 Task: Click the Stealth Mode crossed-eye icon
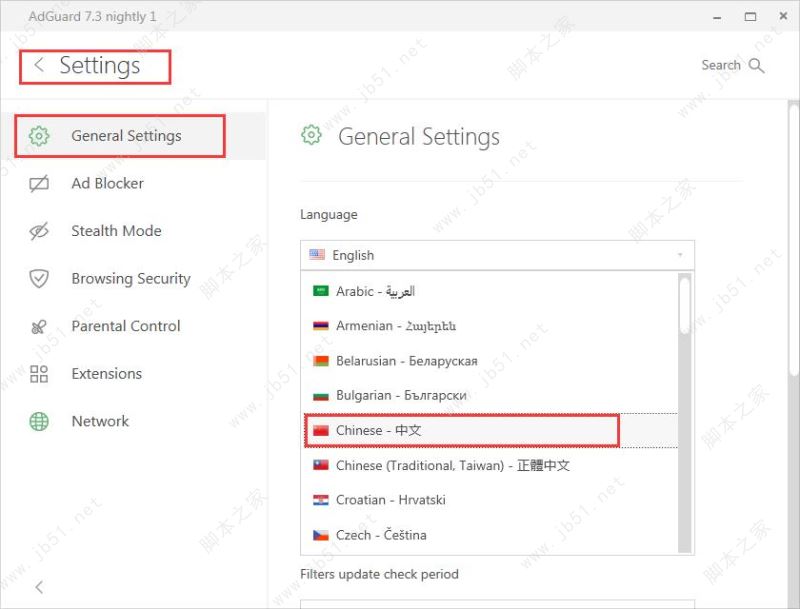pos(39,231)
